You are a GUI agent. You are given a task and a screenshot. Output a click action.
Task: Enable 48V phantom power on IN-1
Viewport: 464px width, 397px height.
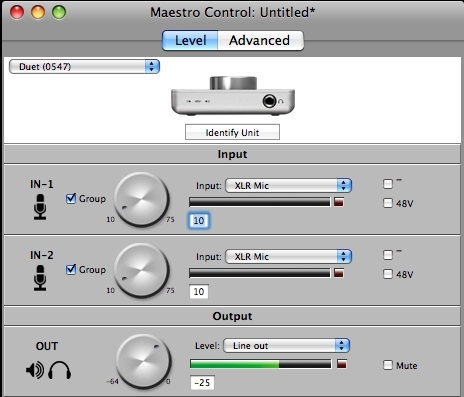tap(388, 203)
